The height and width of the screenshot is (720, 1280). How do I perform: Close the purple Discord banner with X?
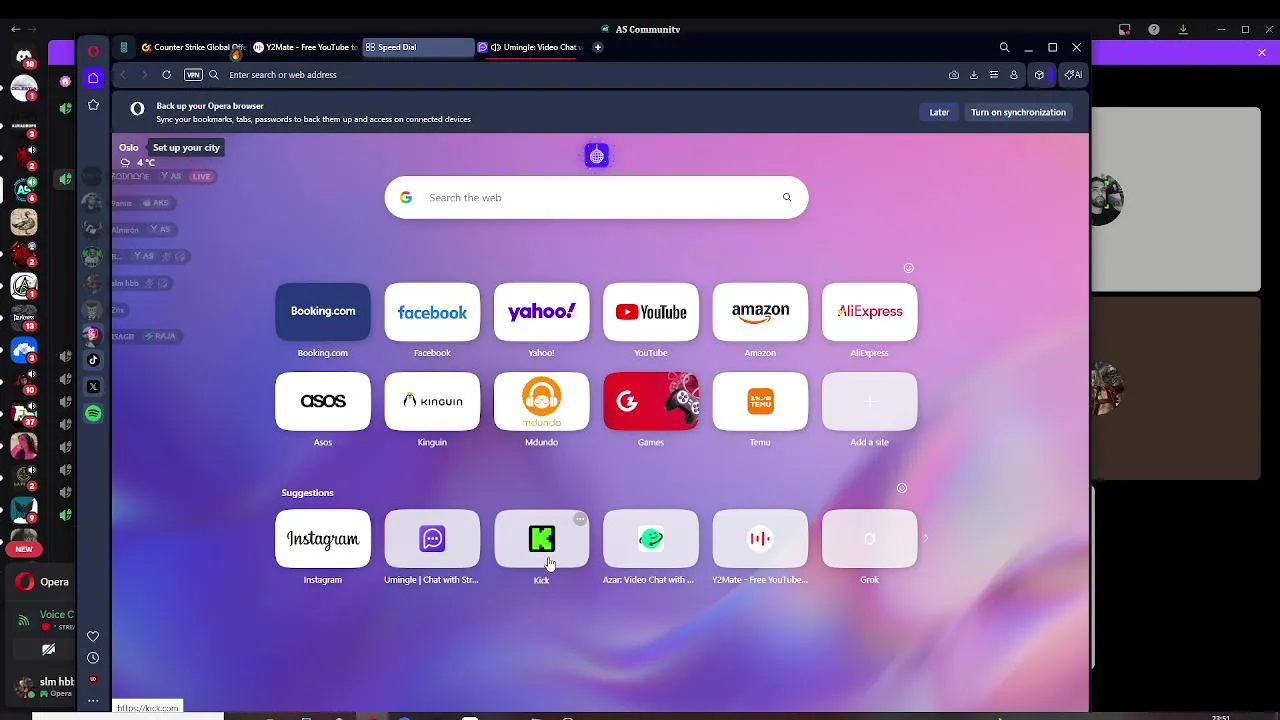click(x=1262, y=52)
